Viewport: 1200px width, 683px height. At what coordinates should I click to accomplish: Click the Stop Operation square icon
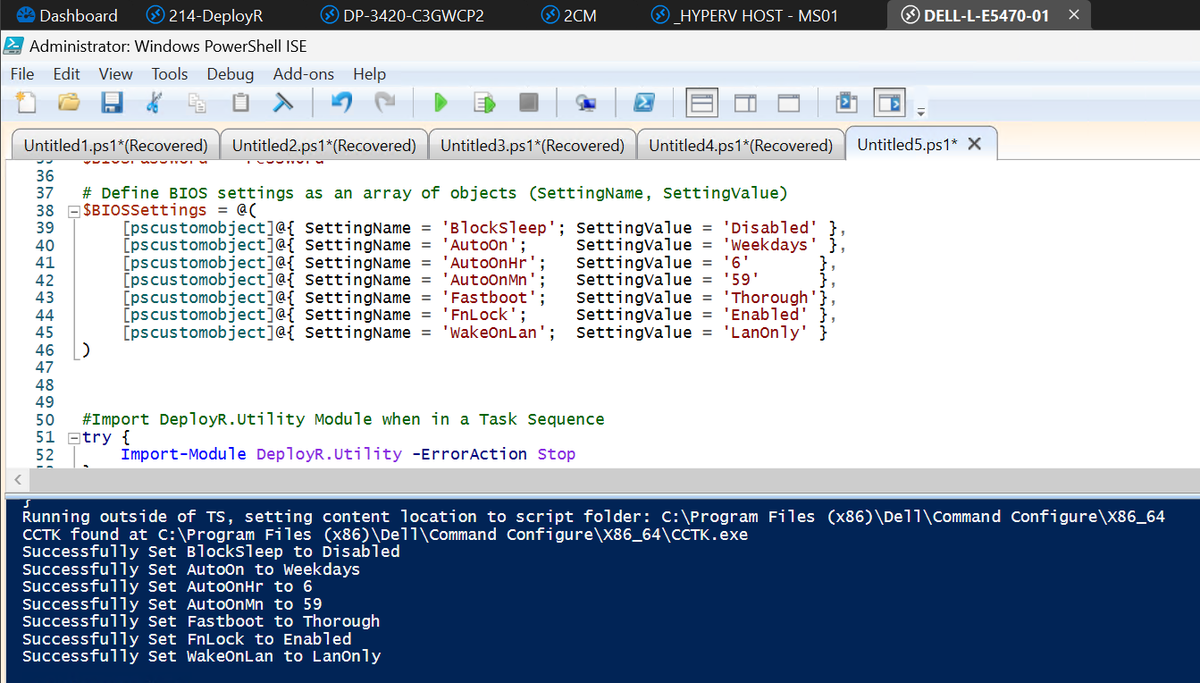tap(529, 102)
